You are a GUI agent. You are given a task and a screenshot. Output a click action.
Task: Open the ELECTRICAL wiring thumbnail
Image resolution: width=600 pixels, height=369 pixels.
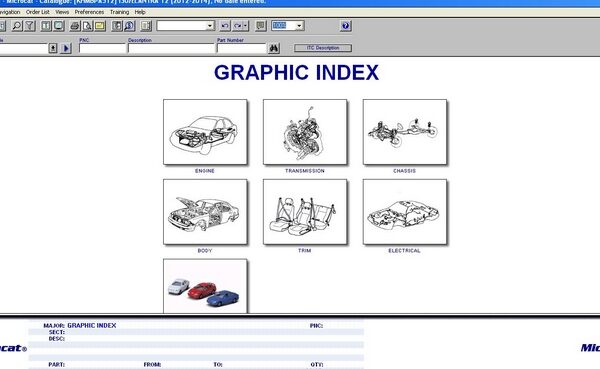coord(405,212)
